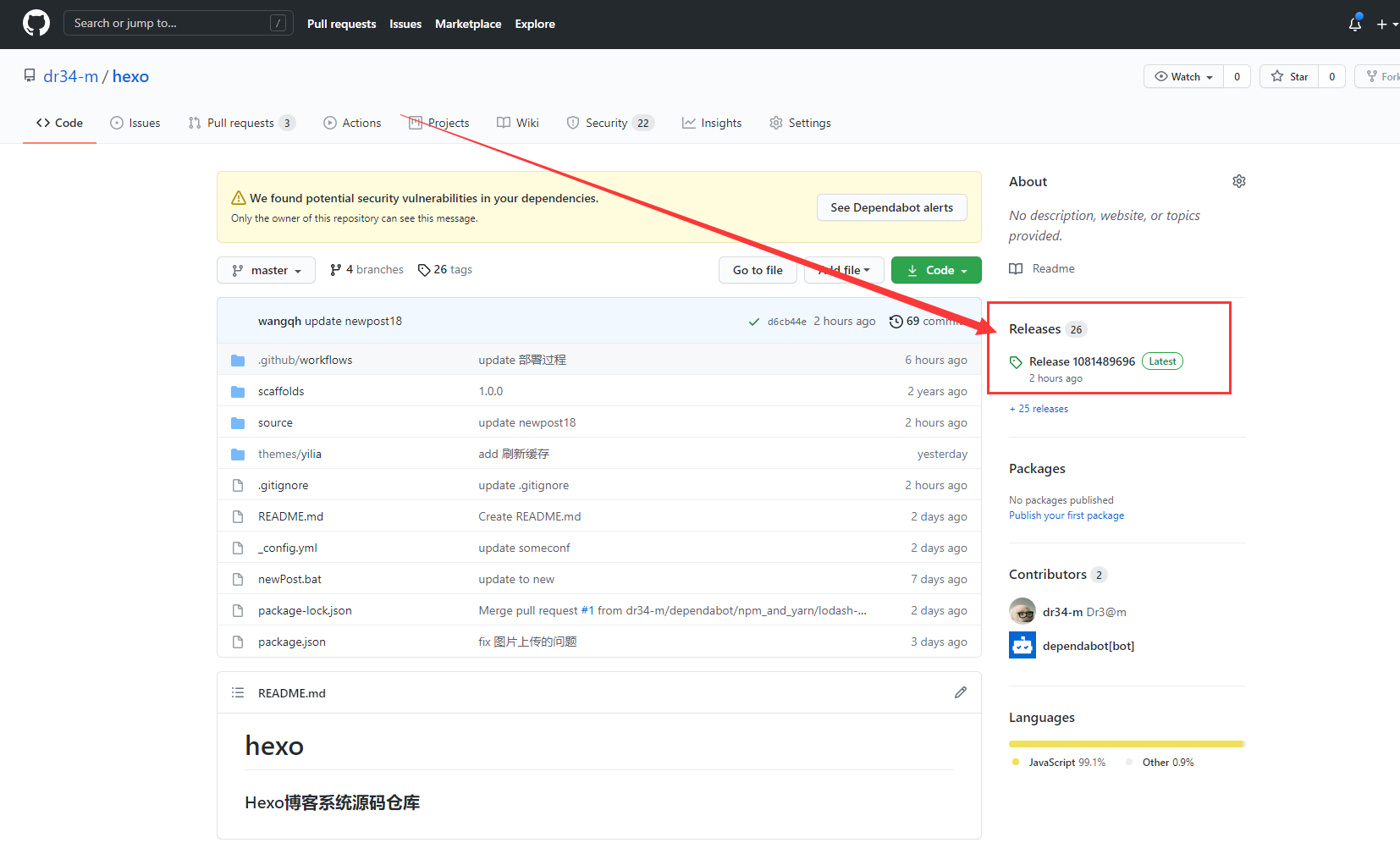This screenshot has width=1400, height=854.
Task: Open dr34-m contributor avatar
Action: pyautogui.click(x=1022, y=611)
